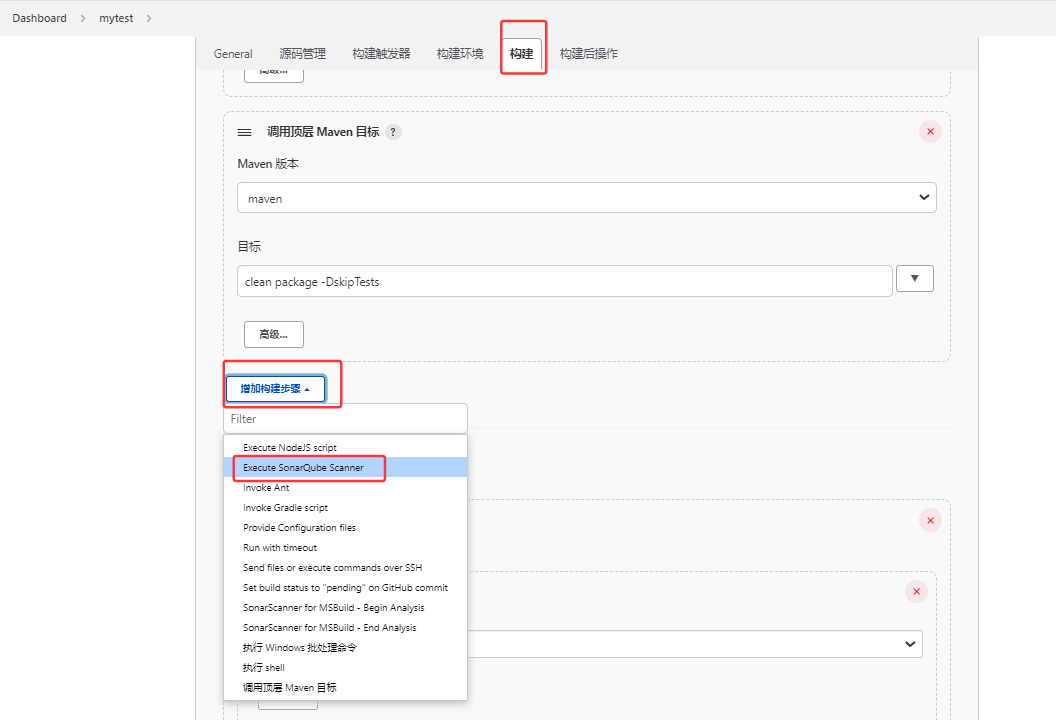The height and width of the screenshot is (720, 1056).
Task: Grab the Maven build step's reorder handle
Action: point(244,133)
